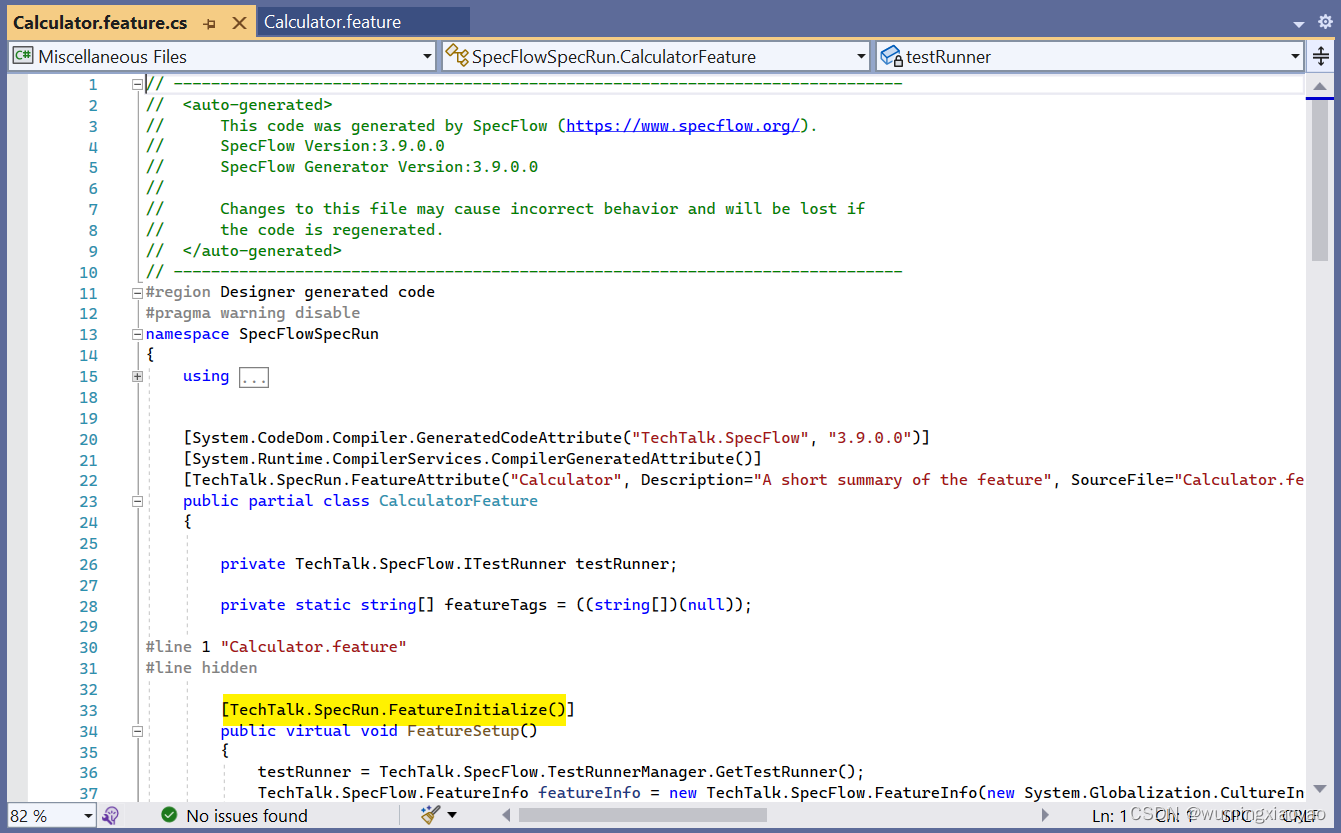Collapse the namespace SpecFlowSpecRun block
Viewport: 1341px width, 833px height.
coord(137,334)
